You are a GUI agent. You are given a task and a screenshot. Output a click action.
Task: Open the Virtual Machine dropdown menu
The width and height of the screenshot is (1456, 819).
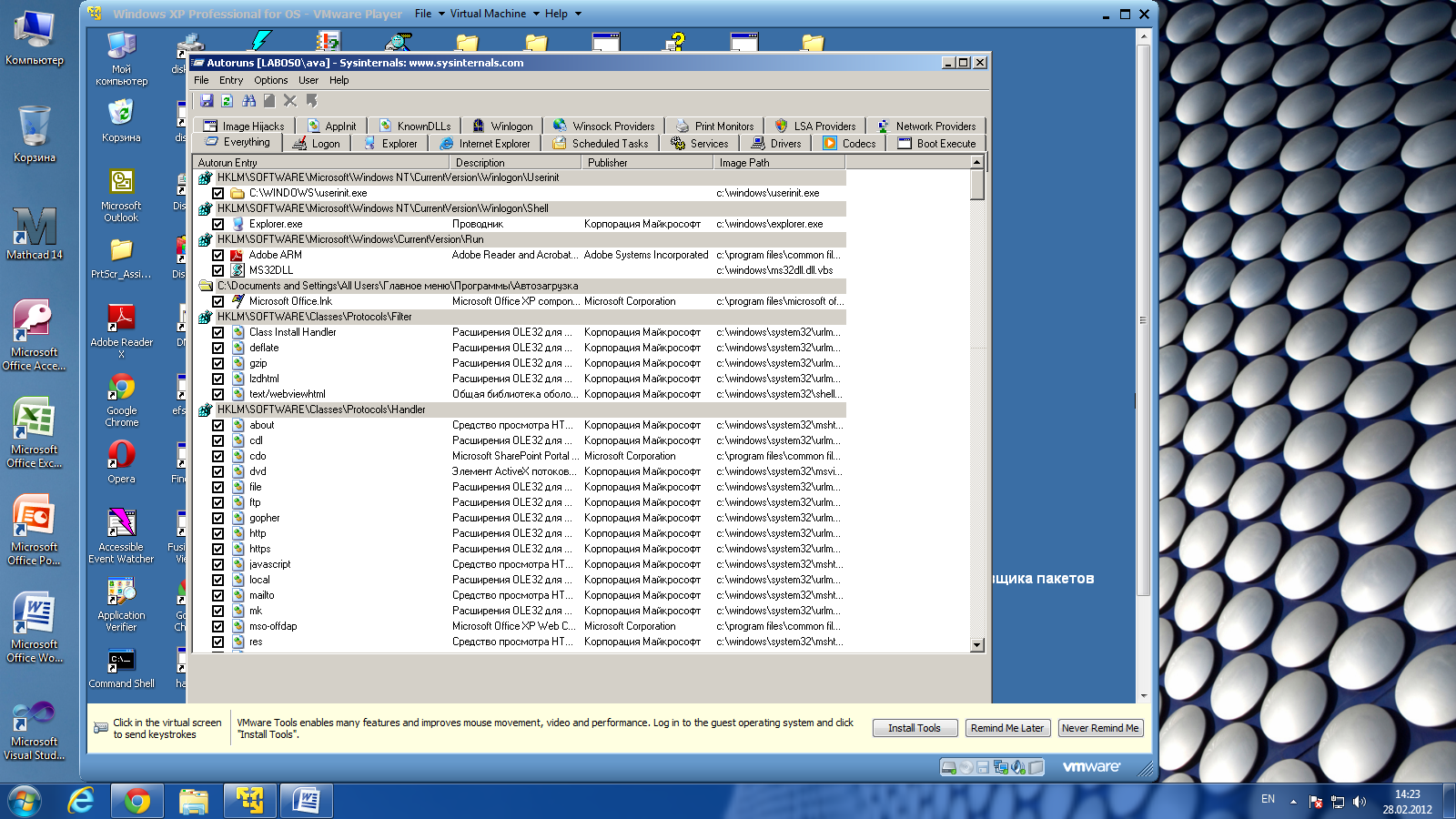click(495, 14)
